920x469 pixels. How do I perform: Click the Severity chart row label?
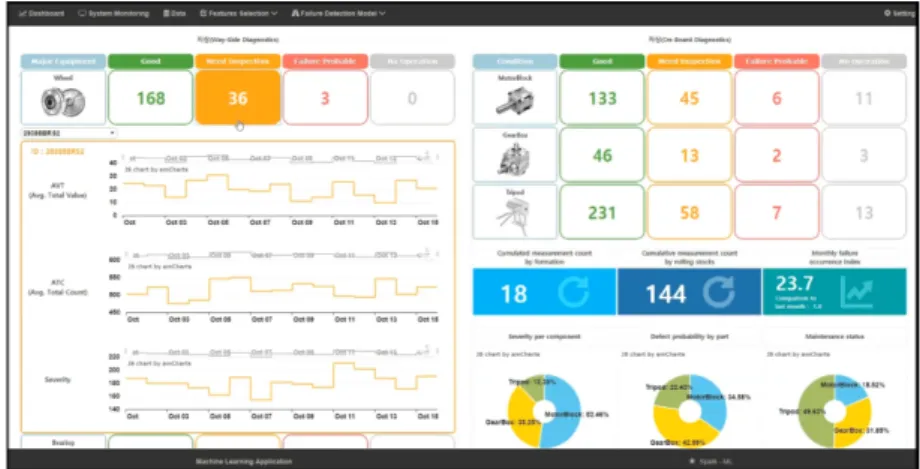(x=58, y=380)
